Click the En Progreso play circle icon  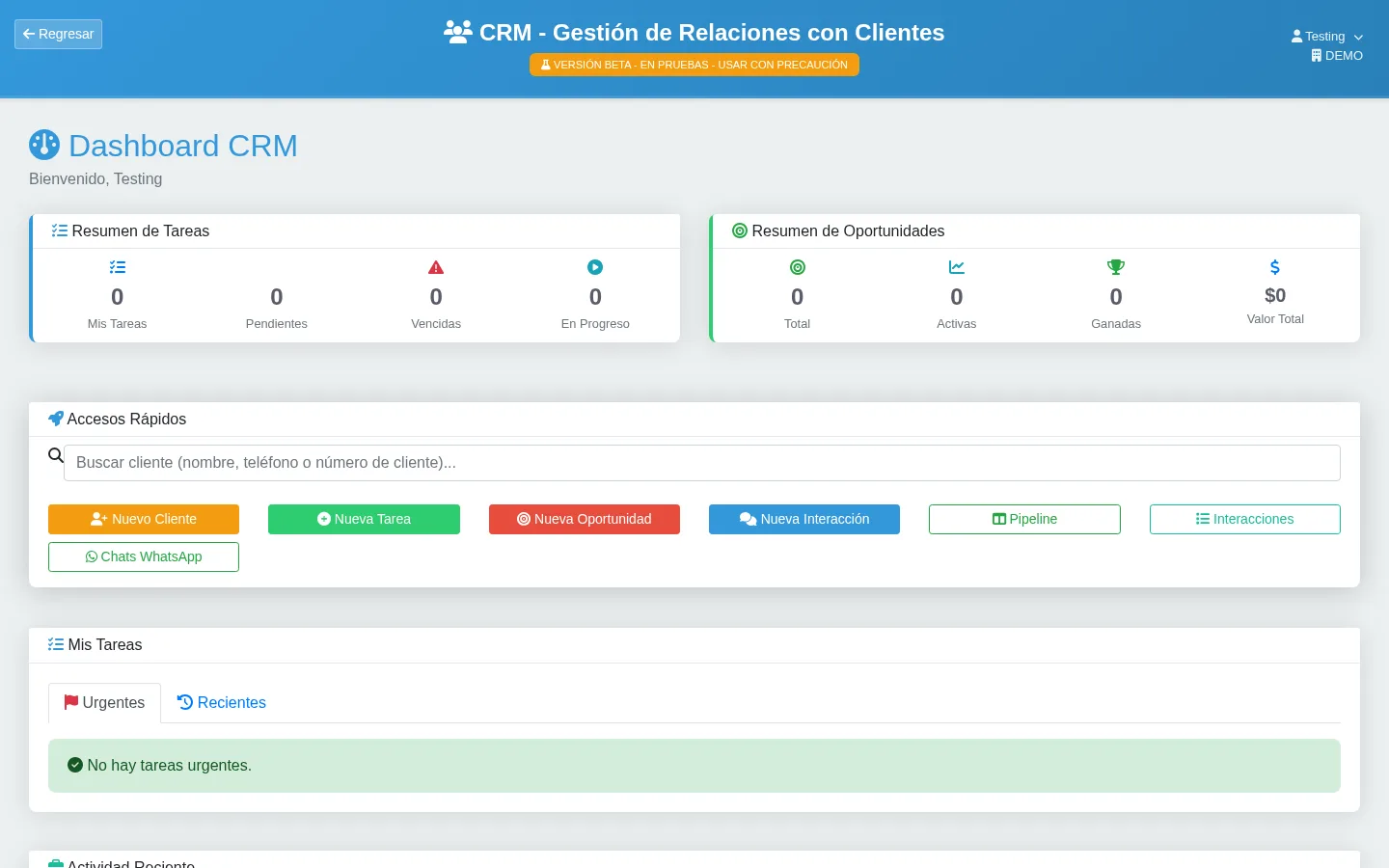[x=595, y=267]
